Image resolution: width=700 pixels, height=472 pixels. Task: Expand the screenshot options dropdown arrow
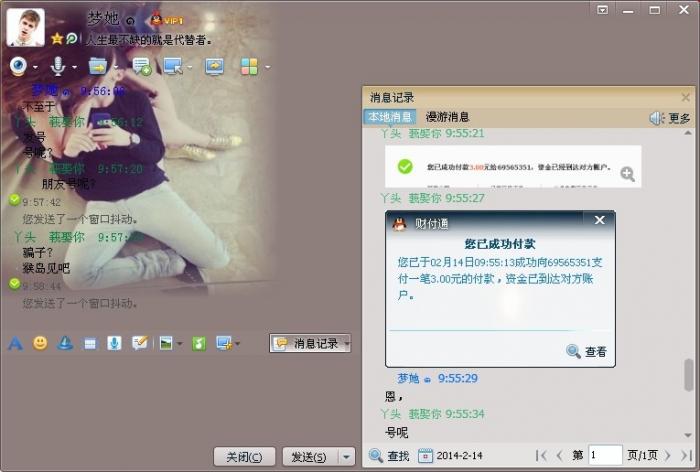[x=238, y=343]
